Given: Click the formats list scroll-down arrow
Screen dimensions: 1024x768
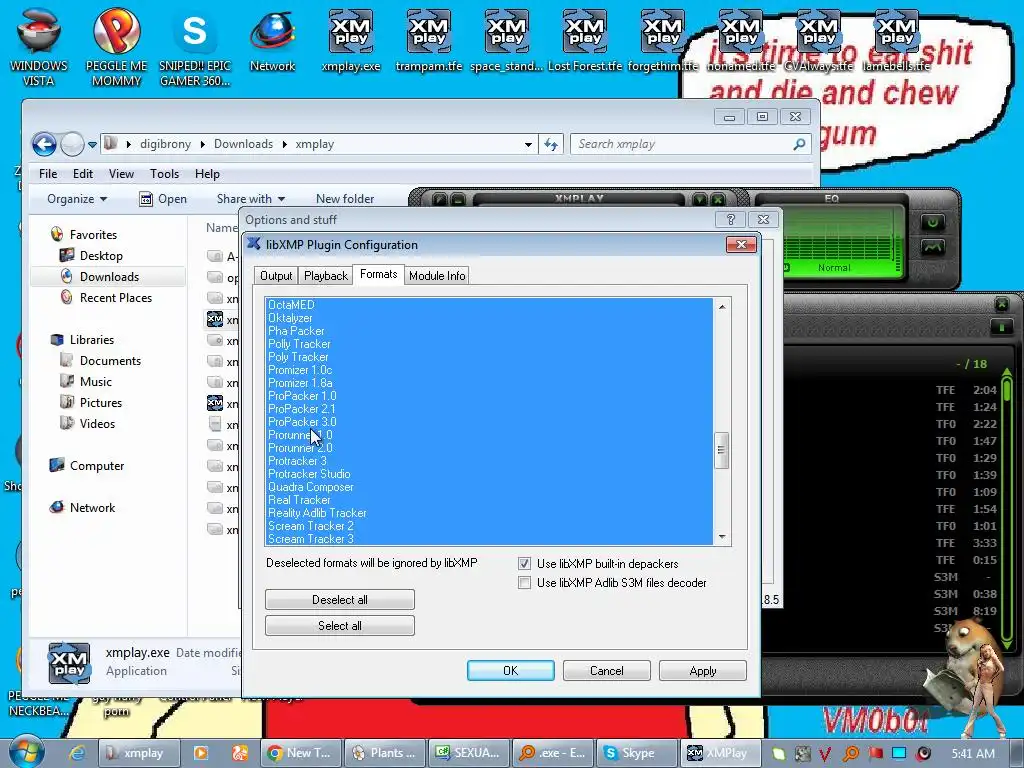Looking at the screenshot, I should click(722, 537).
